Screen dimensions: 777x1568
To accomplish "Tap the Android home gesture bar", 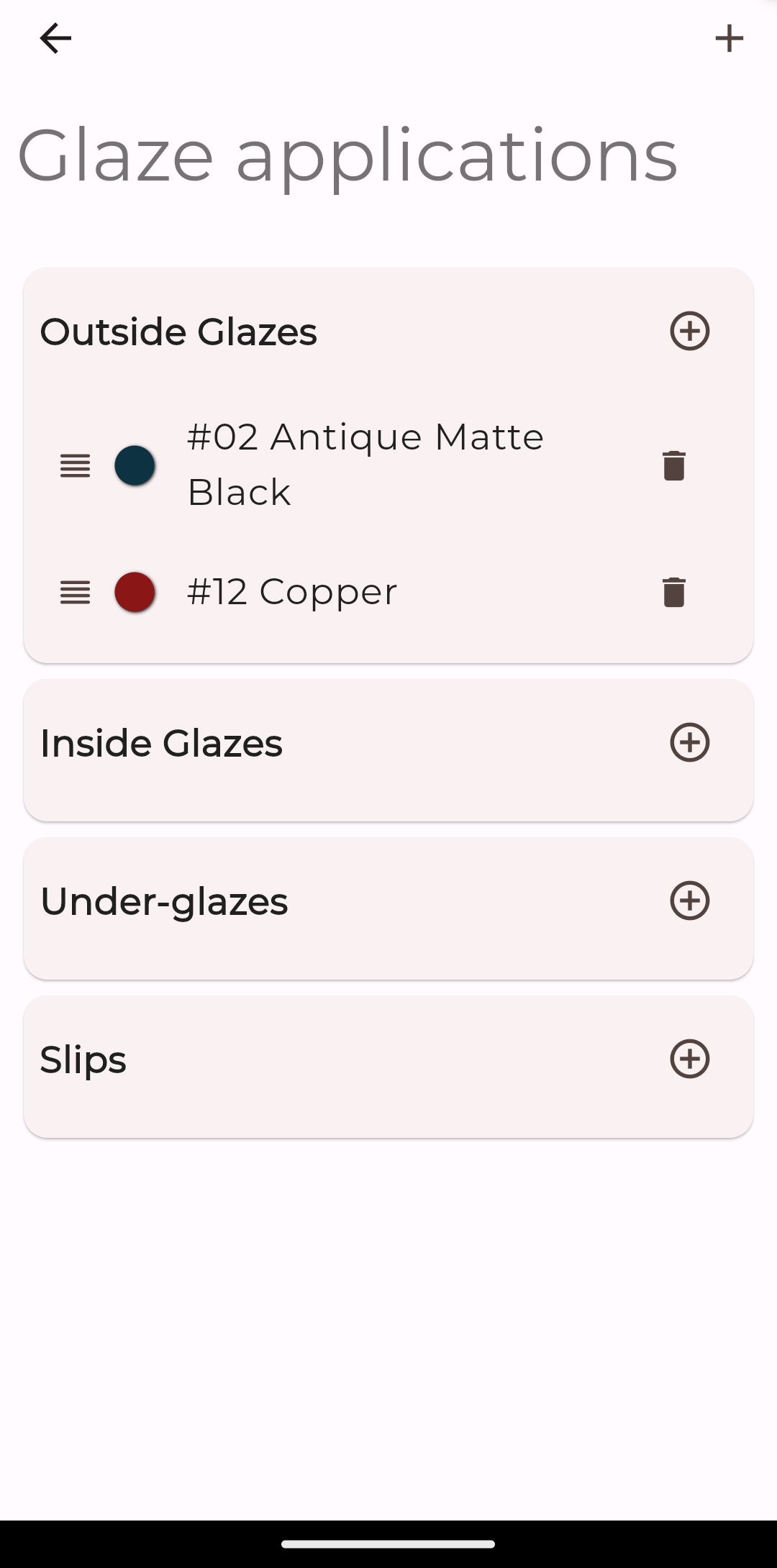I will 388,1544.
